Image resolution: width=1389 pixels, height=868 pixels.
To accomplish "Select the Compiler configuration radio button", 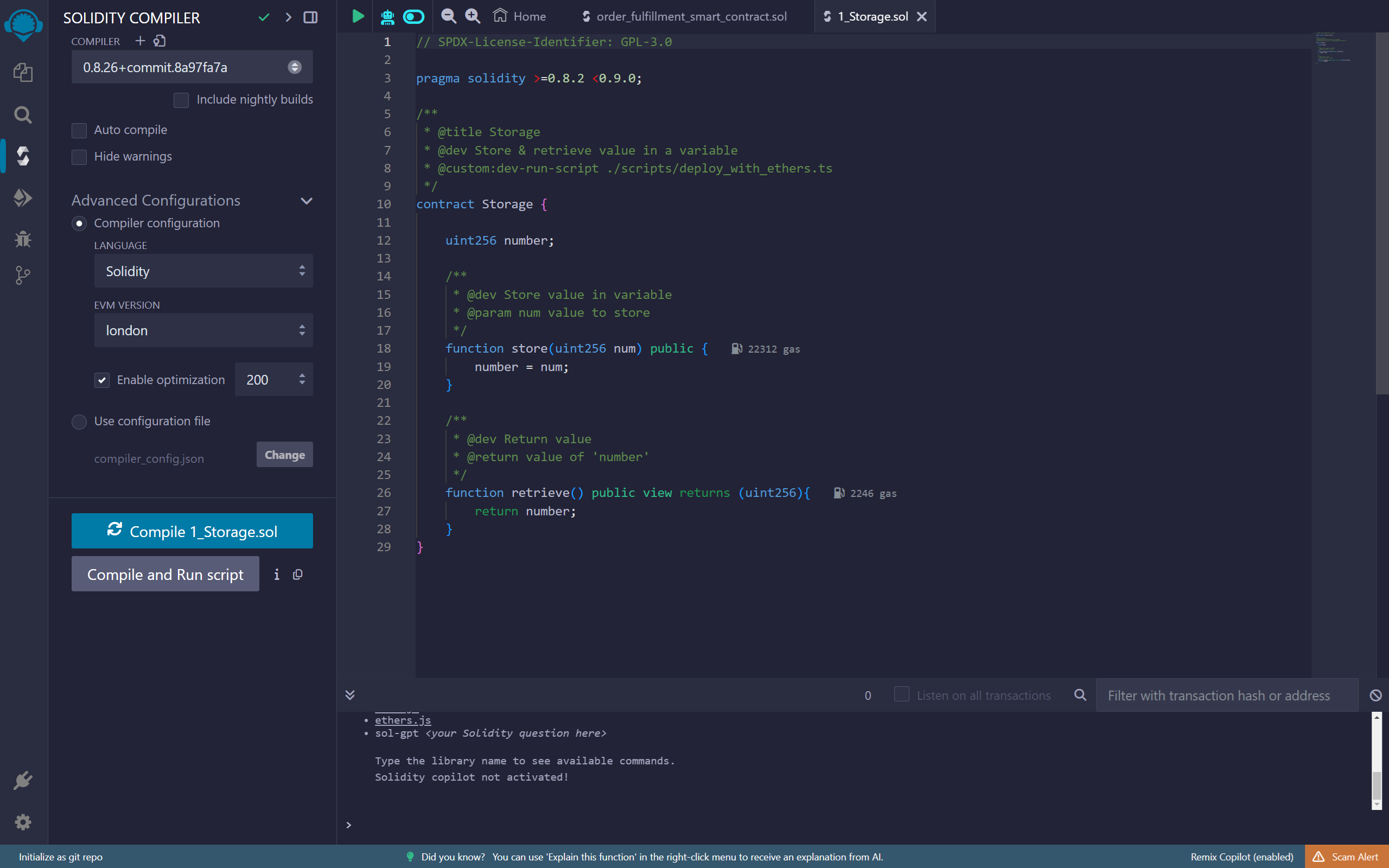I will (x=79, y=224).
